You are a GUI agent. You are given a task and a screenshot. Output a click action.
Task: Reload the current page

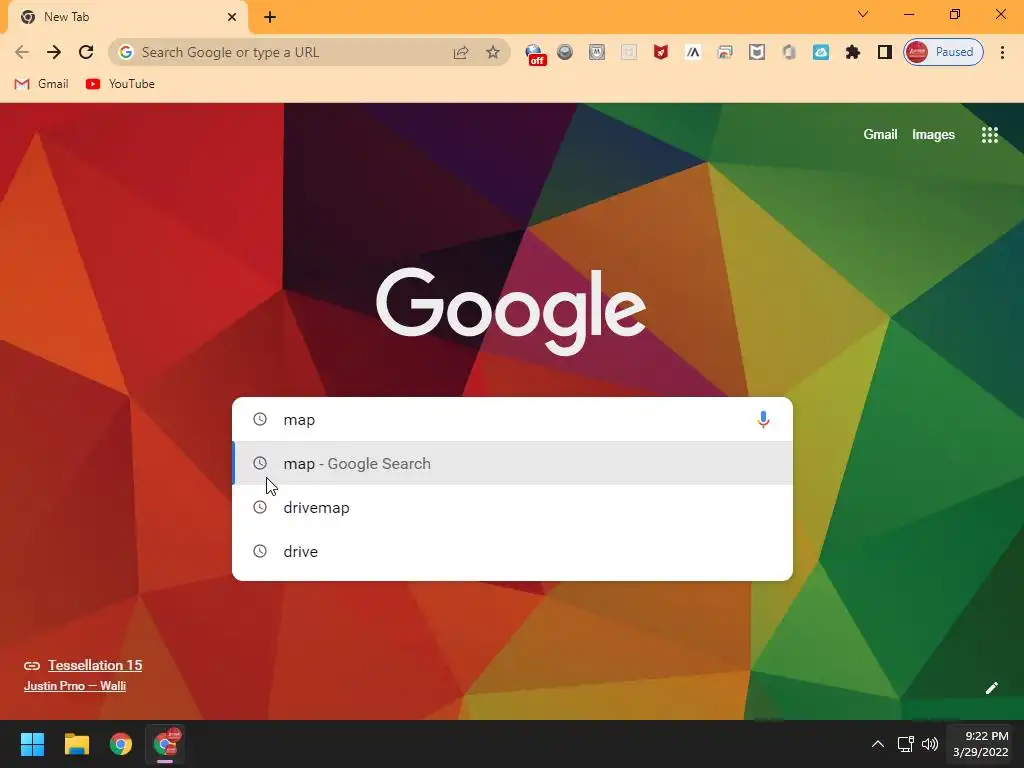pos(86,52)
